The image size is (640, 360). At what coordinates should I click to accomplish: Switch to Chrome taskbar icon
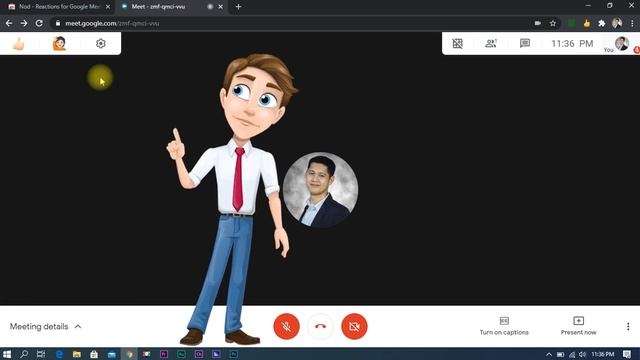(129, 354)
